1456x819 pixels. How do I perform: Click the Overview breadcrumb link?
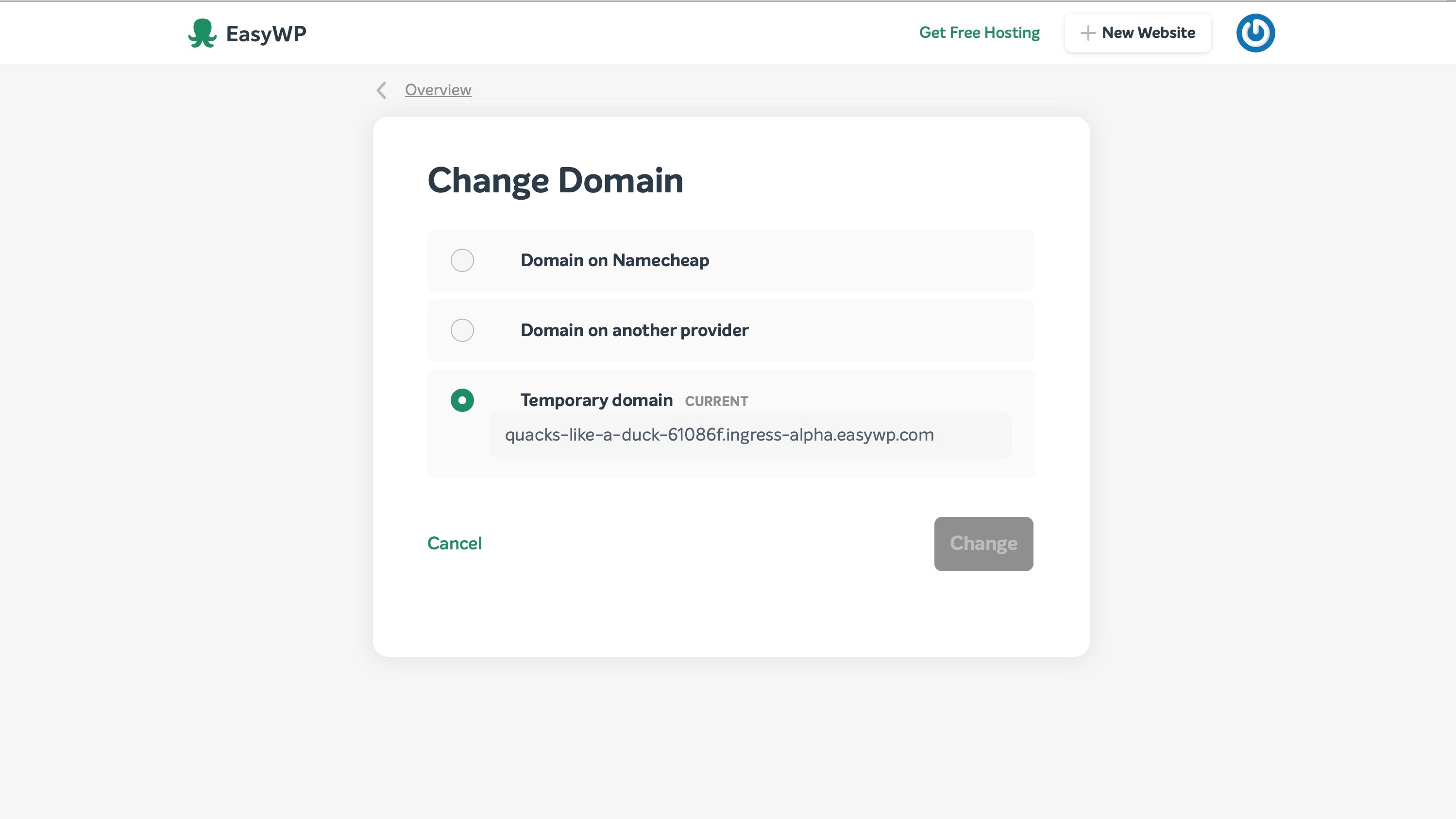(x=438, y=90)
